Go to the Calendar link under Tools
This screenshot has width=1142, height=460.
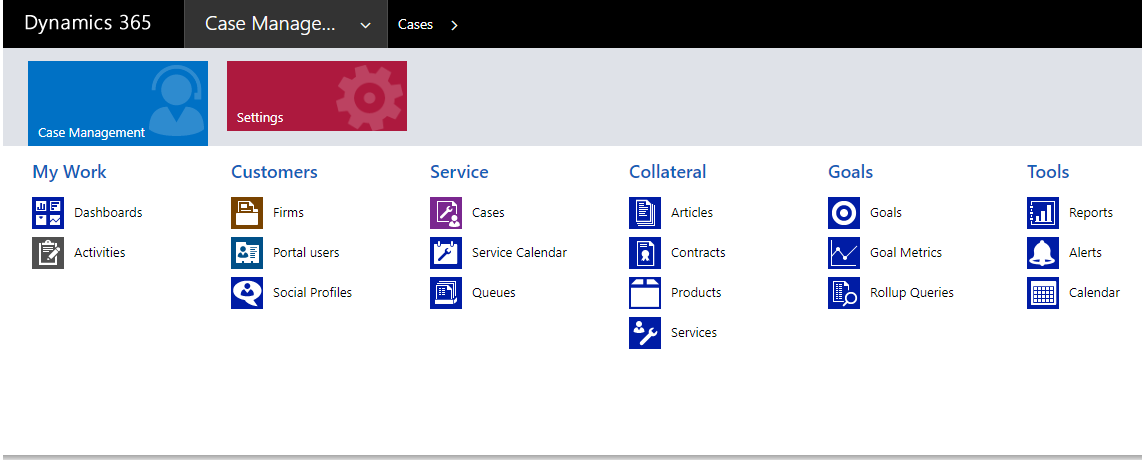pyautogui.click(x=1094, y=293)
